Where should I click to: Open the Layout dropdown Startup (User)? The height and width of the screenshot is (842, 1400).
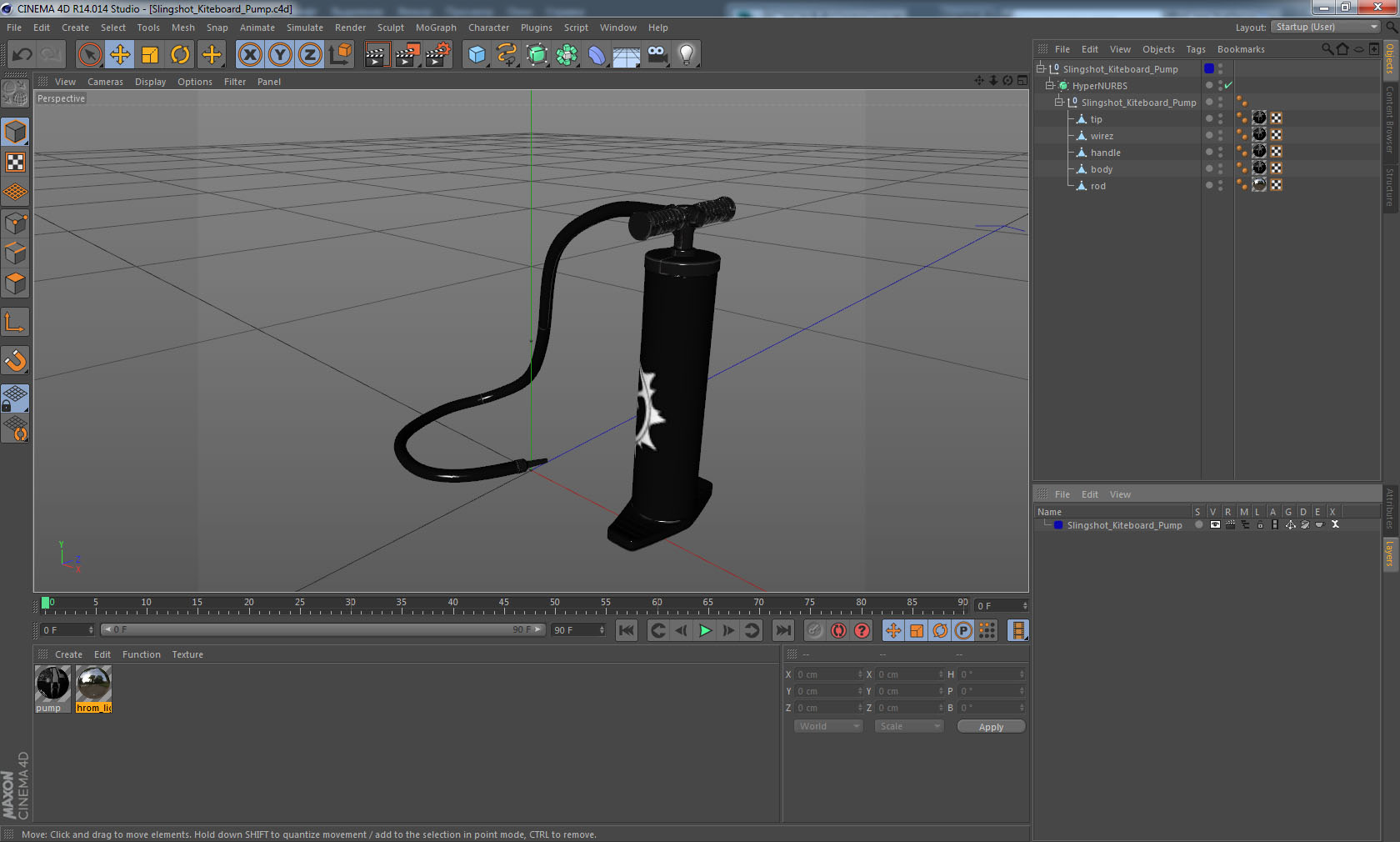[x=1326, y=28]
